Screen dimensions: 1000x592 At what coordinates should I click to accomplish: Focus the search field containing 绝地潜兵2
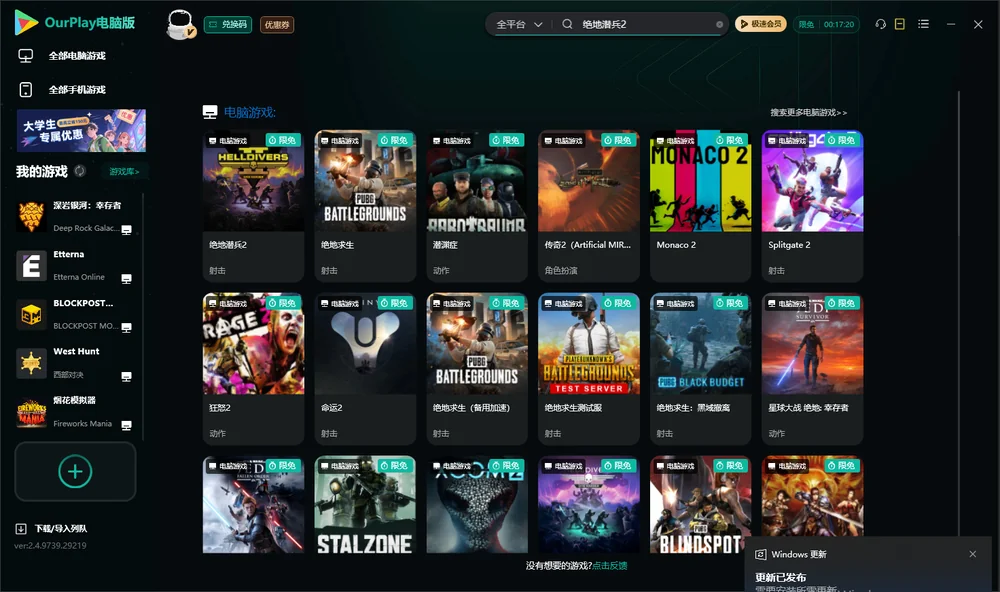click(644, 24)
